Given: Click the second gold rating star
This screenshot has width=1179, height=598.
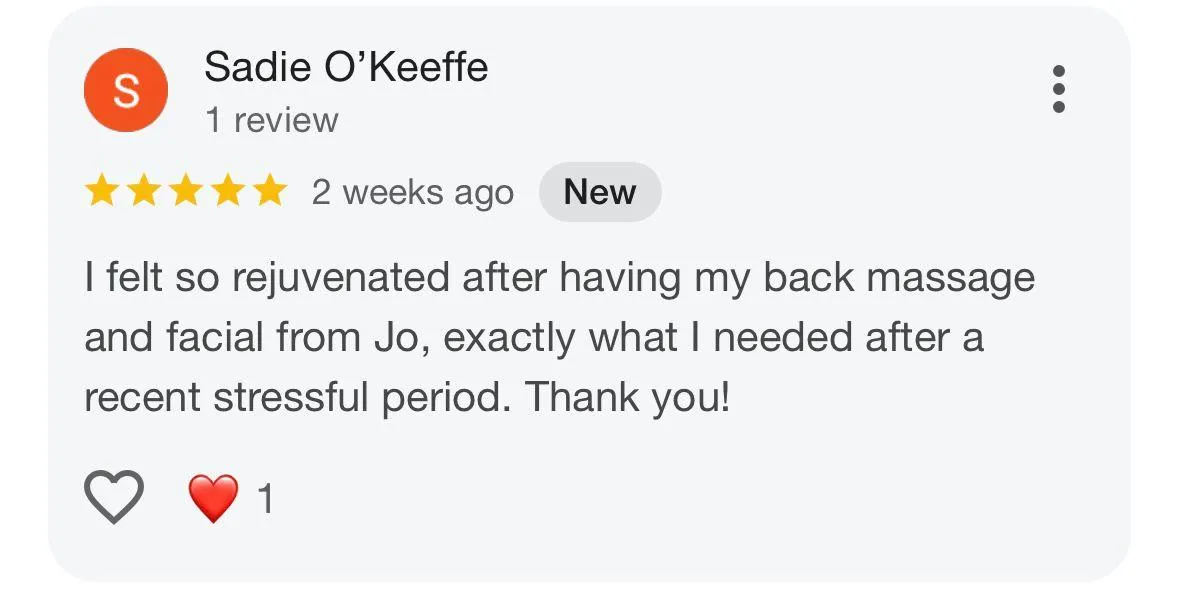Looking at the screenshot, I should (x=143, y=191).
